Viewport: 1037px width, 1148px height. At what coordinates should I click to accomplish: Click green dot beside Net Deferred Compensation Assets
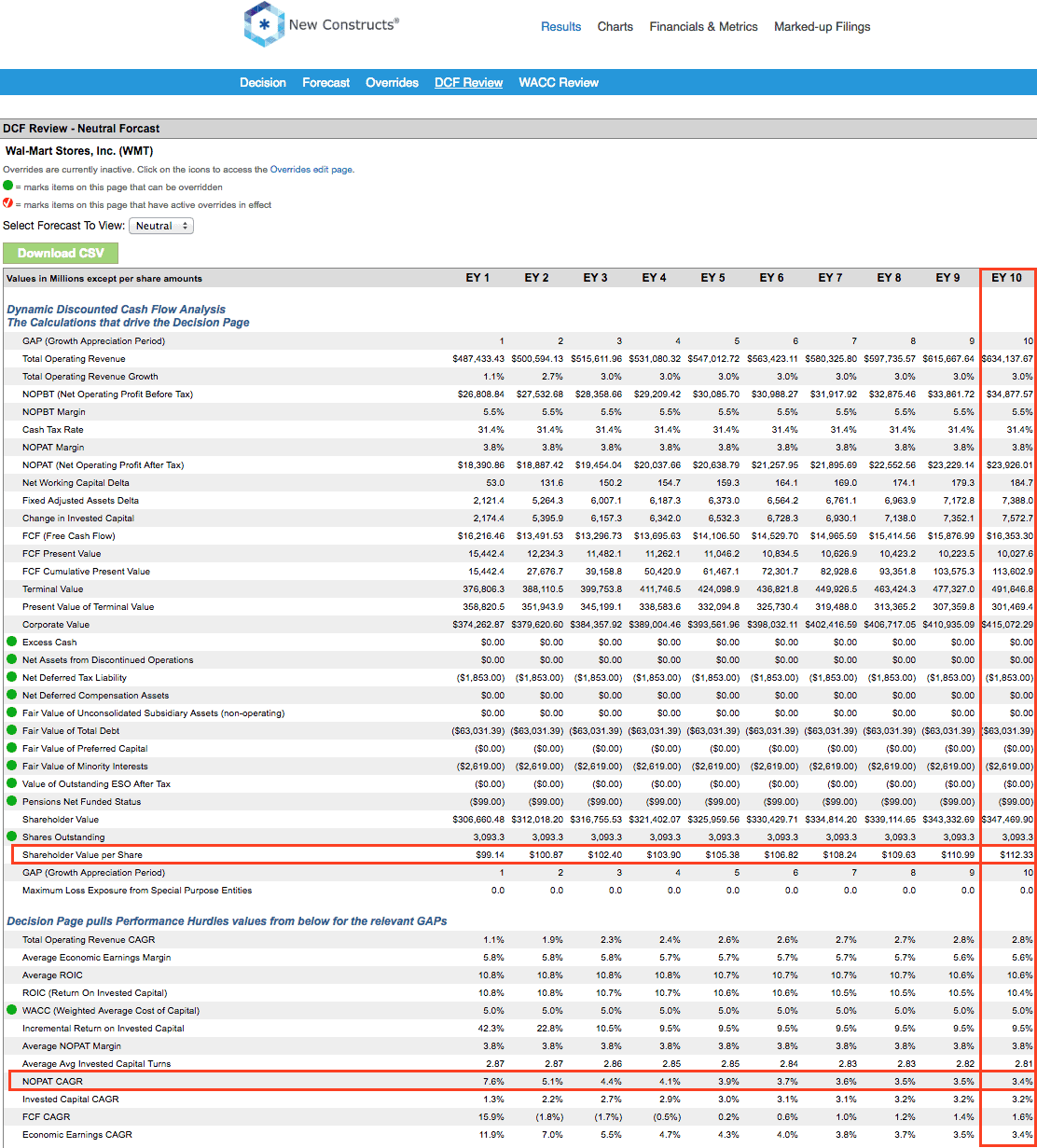[x=12, y=695]
